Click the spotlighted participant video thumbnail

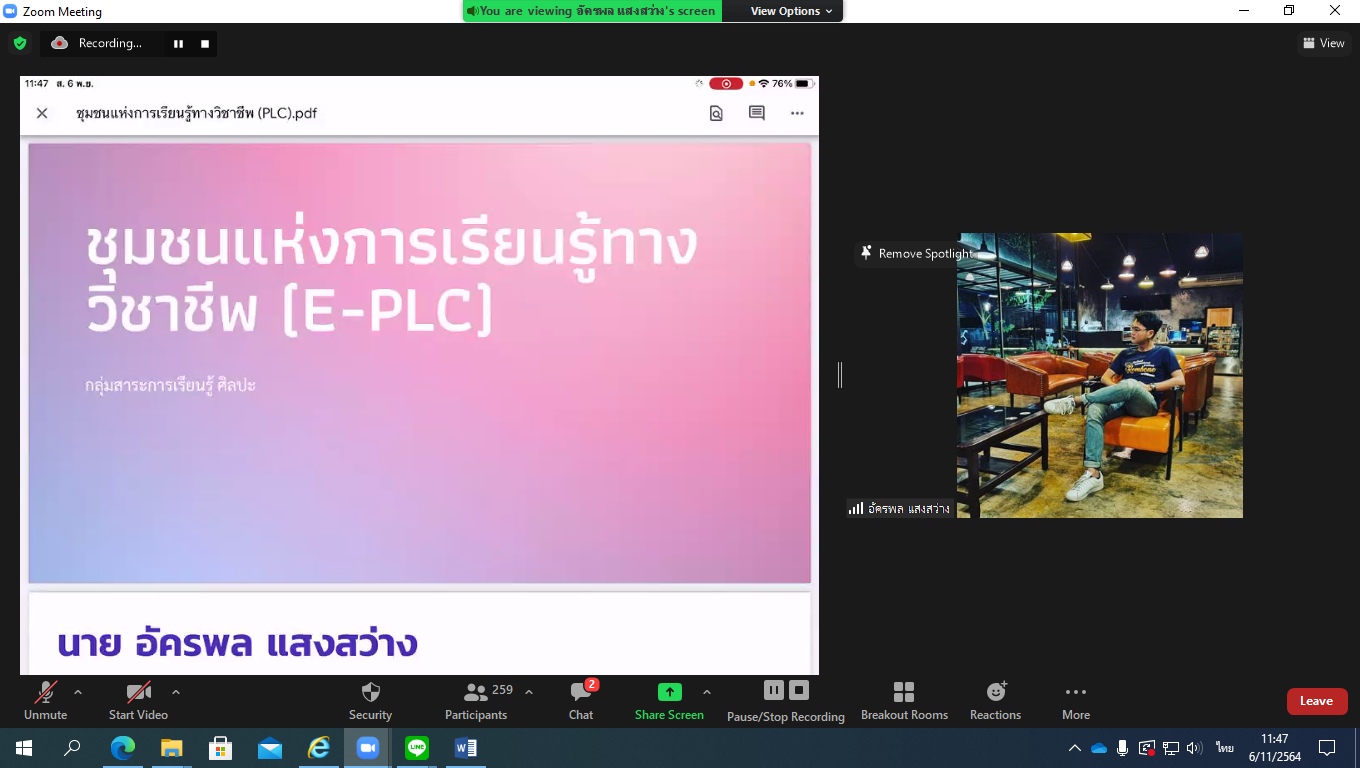click(1100, 375)
